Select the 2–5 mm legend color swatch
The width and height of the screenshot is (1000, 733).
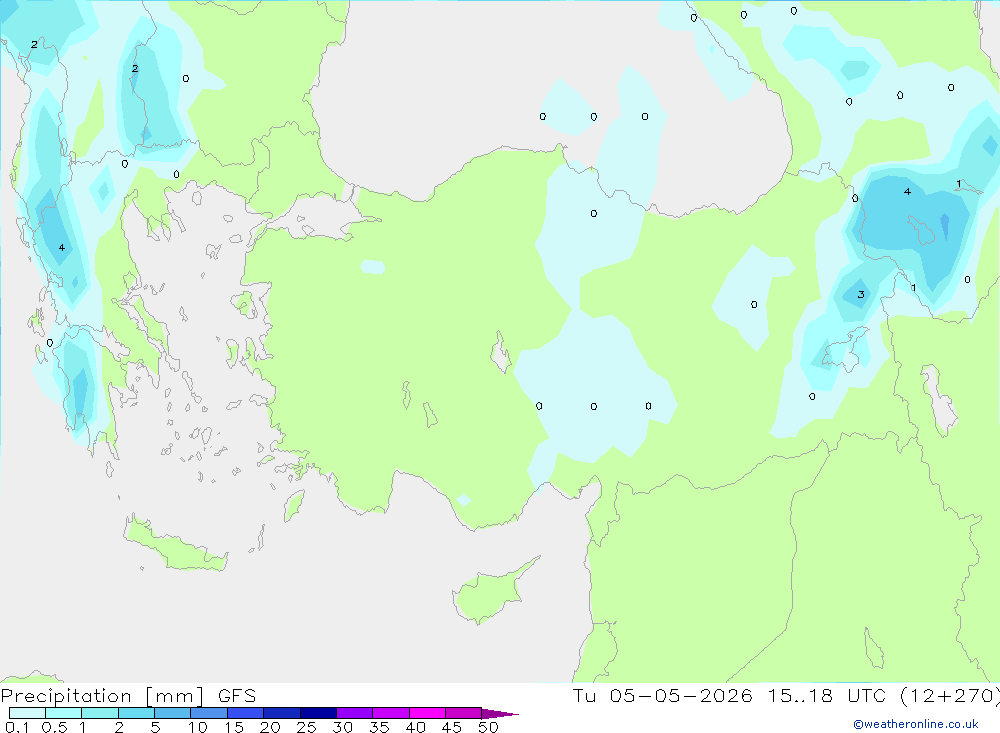[136, 713]
